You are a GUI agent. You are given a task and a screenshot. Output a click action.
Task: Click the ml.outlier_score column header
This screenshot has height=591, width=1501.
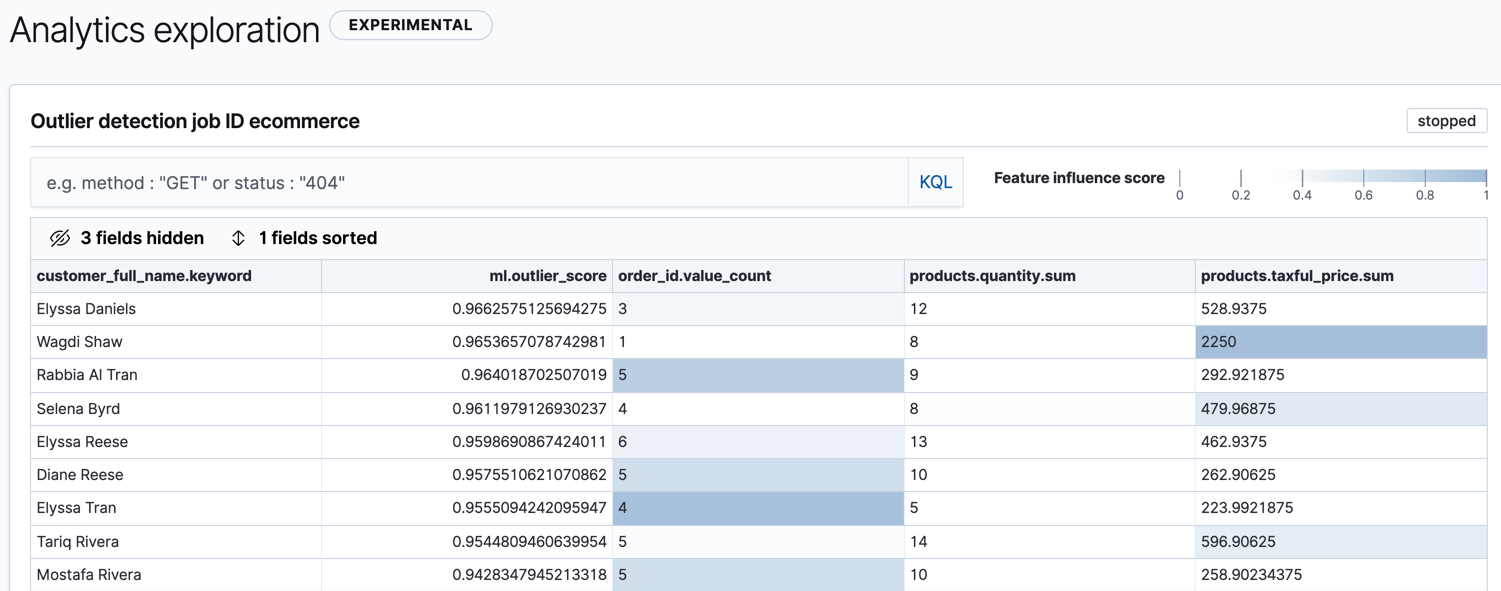467,276
